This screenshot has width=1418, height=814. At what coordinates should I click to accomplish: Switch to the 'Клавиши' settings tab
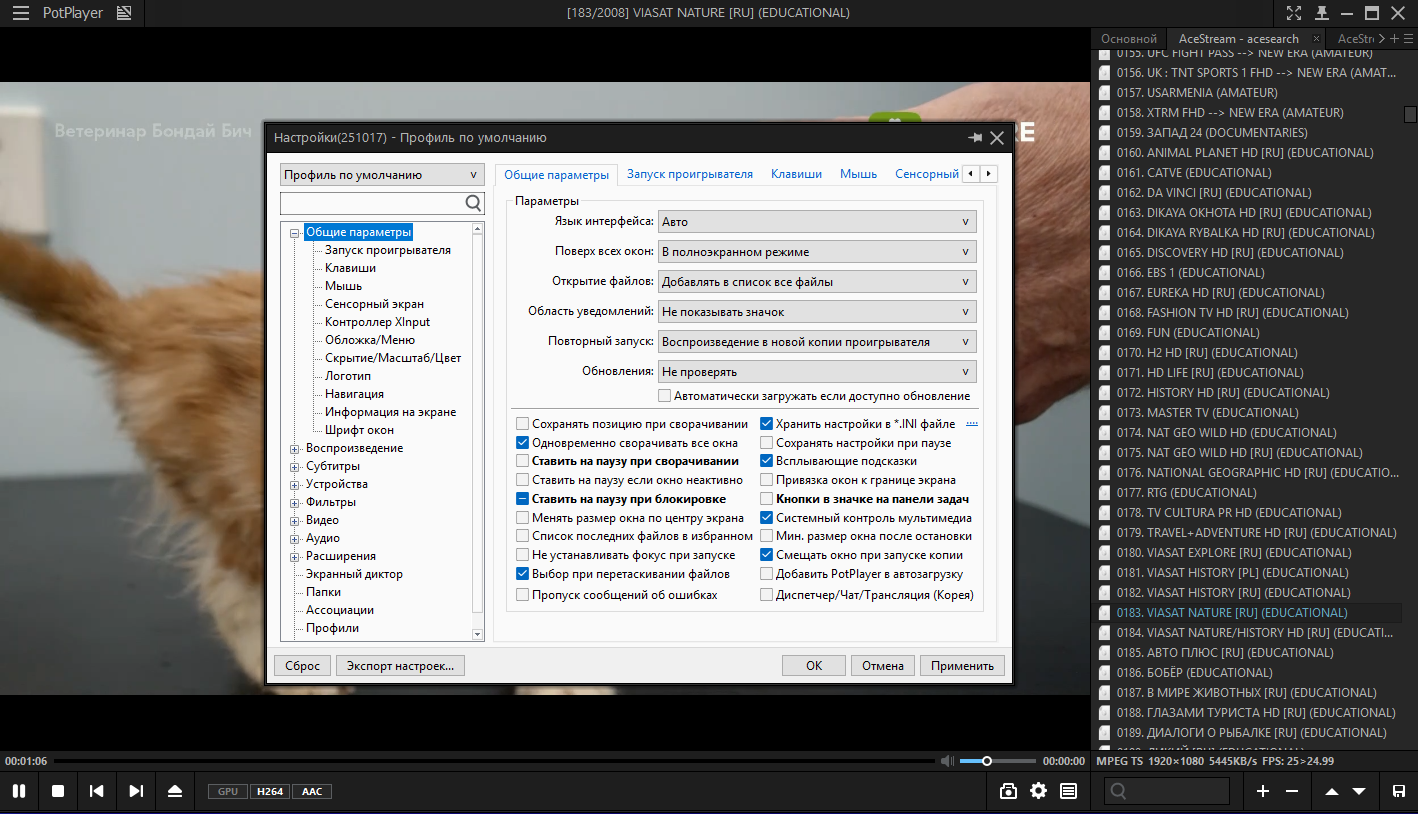pyautogui.click(x=796, y=174)
